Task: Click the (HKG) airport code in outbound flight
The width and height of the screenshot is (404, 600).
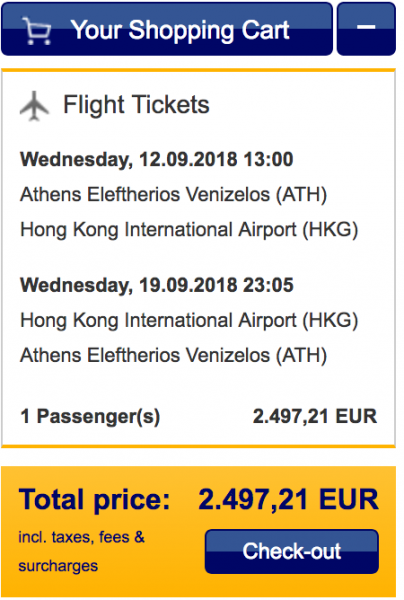Action: click(330, 230)
